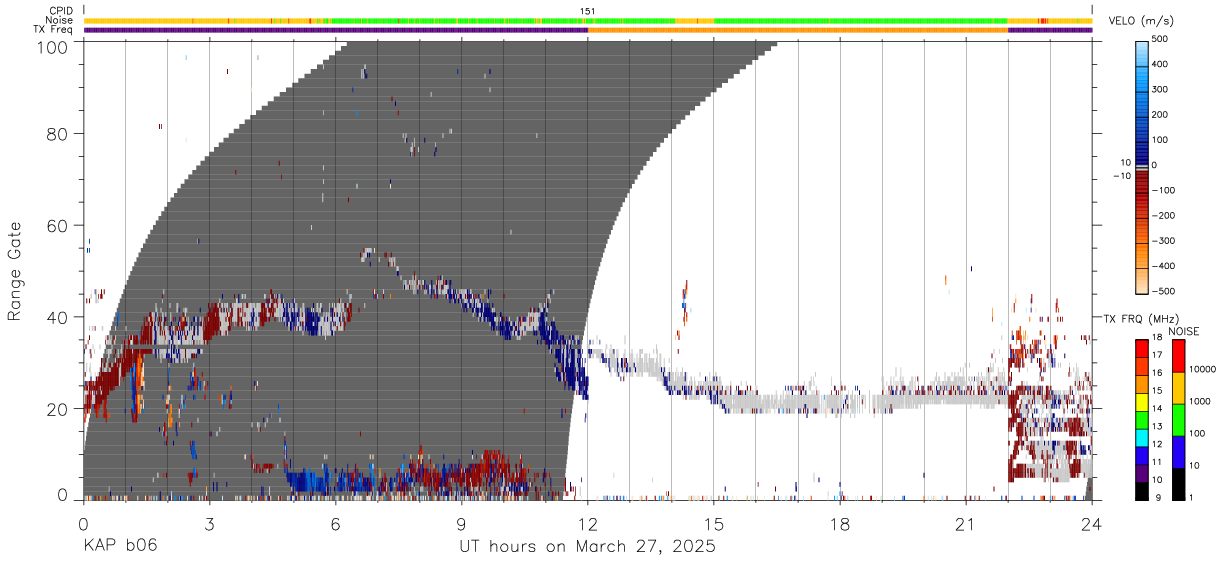
Task: Click the x-axis tick label 3
Action: (x=210, y=524)
